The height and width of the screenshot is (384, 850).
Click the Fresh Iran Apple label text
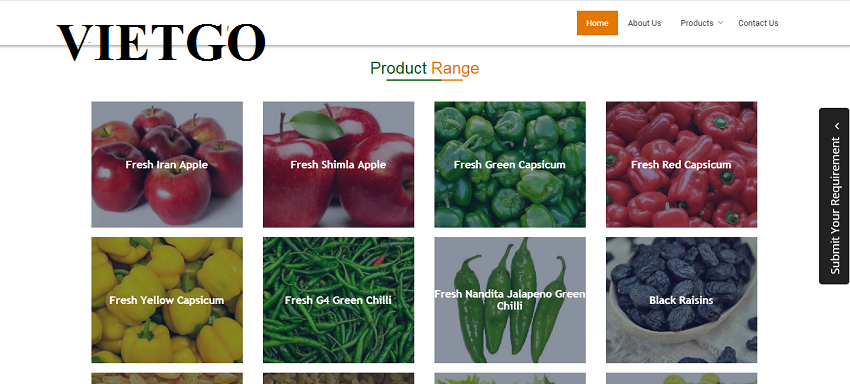click(x=166, y=164)
